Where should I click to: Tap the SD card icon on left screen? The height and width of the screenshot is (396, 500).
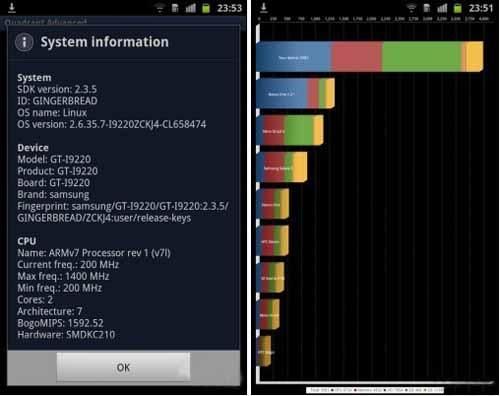click(x=175, y=8)
